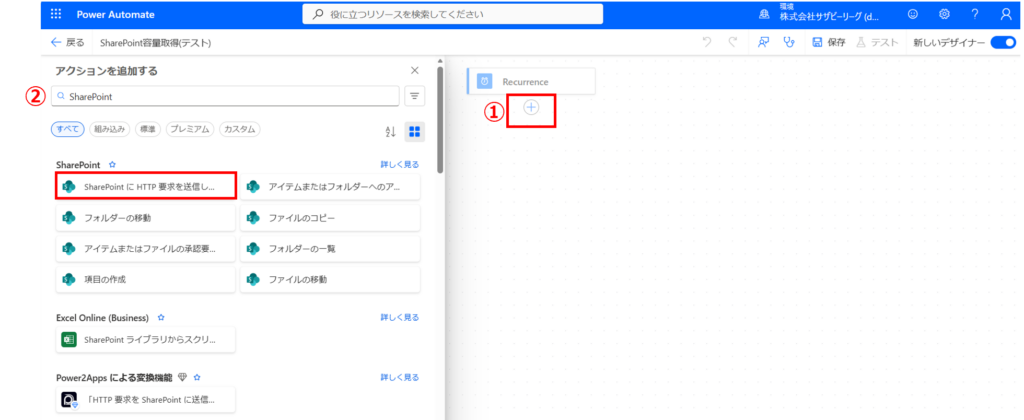Screen dimensions: 1024x420
Task: Click the 保存 save button
Action: [x=829, y=43]
